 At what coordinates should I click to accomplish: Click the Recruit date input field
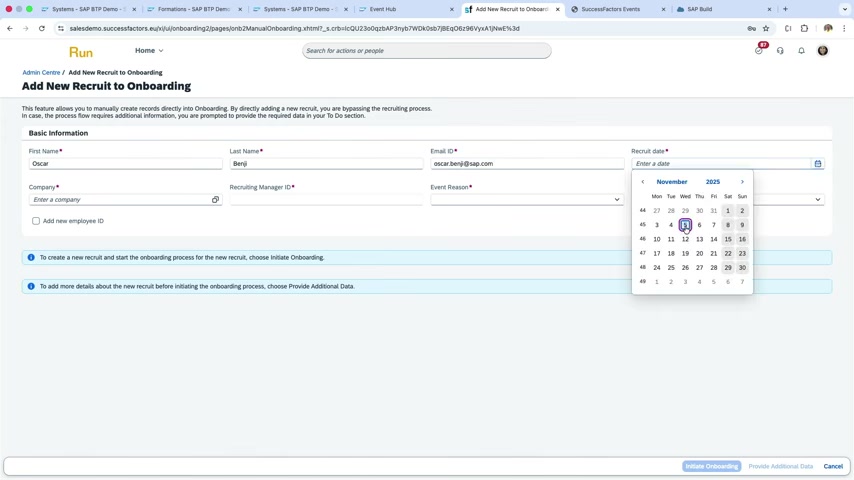(x=721, y=163)
